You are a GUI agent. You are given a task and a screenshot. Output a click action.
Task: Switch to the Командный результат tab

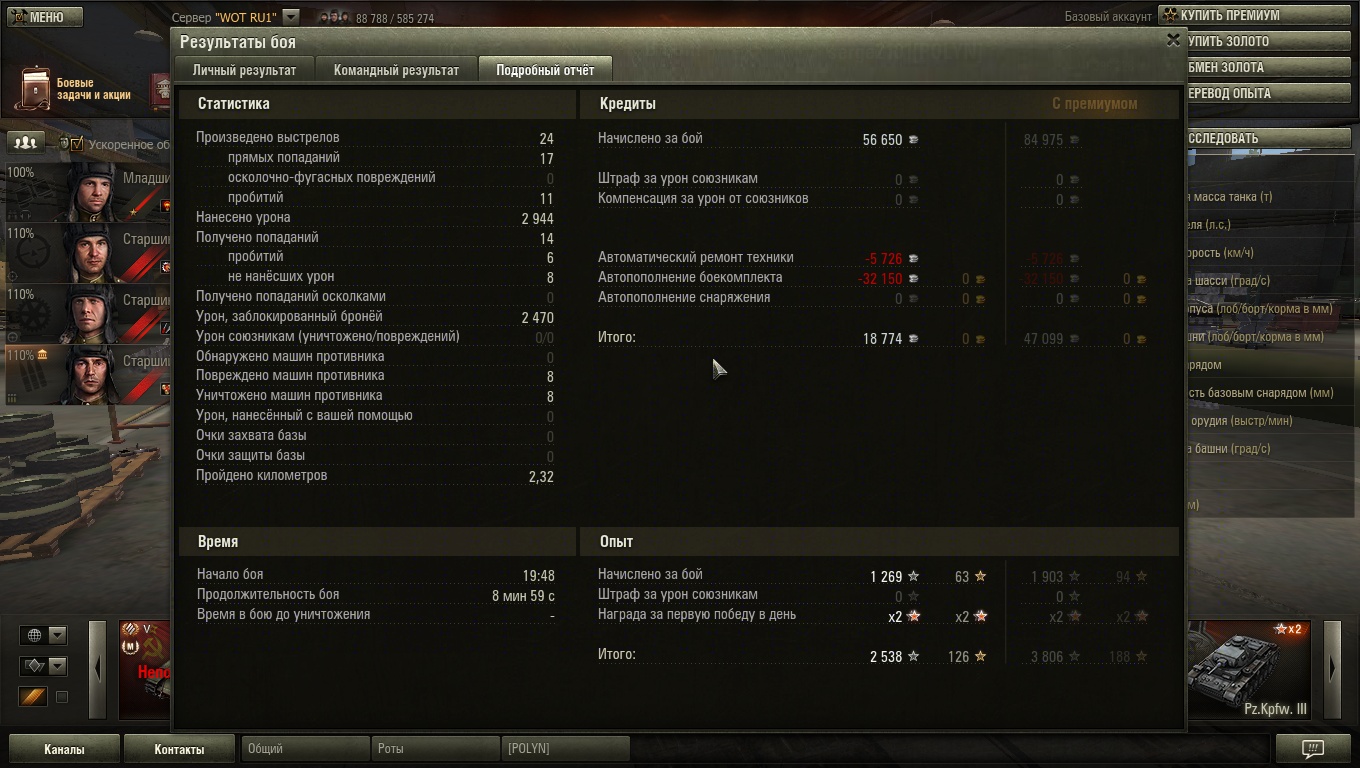[396, 70]
